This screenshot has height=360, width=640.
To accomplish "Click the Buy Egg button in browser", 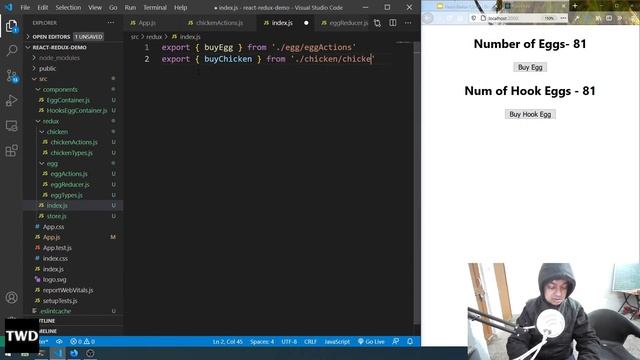I will 530,67.
